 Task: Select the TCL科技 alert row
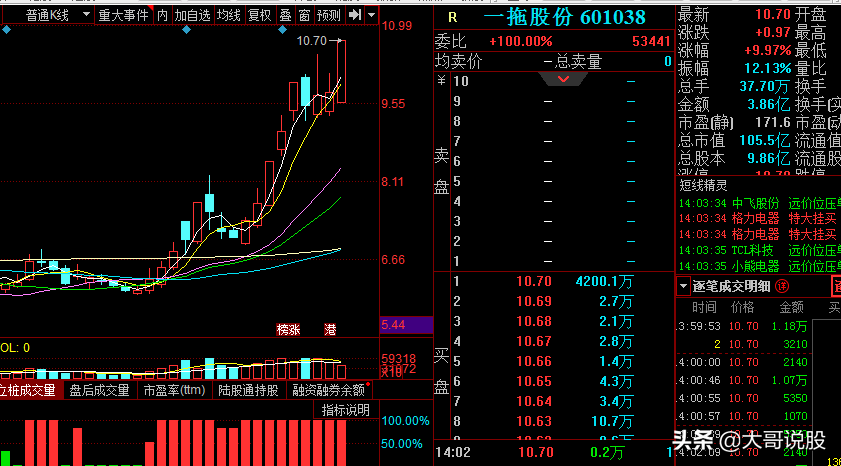pos(759,250)
